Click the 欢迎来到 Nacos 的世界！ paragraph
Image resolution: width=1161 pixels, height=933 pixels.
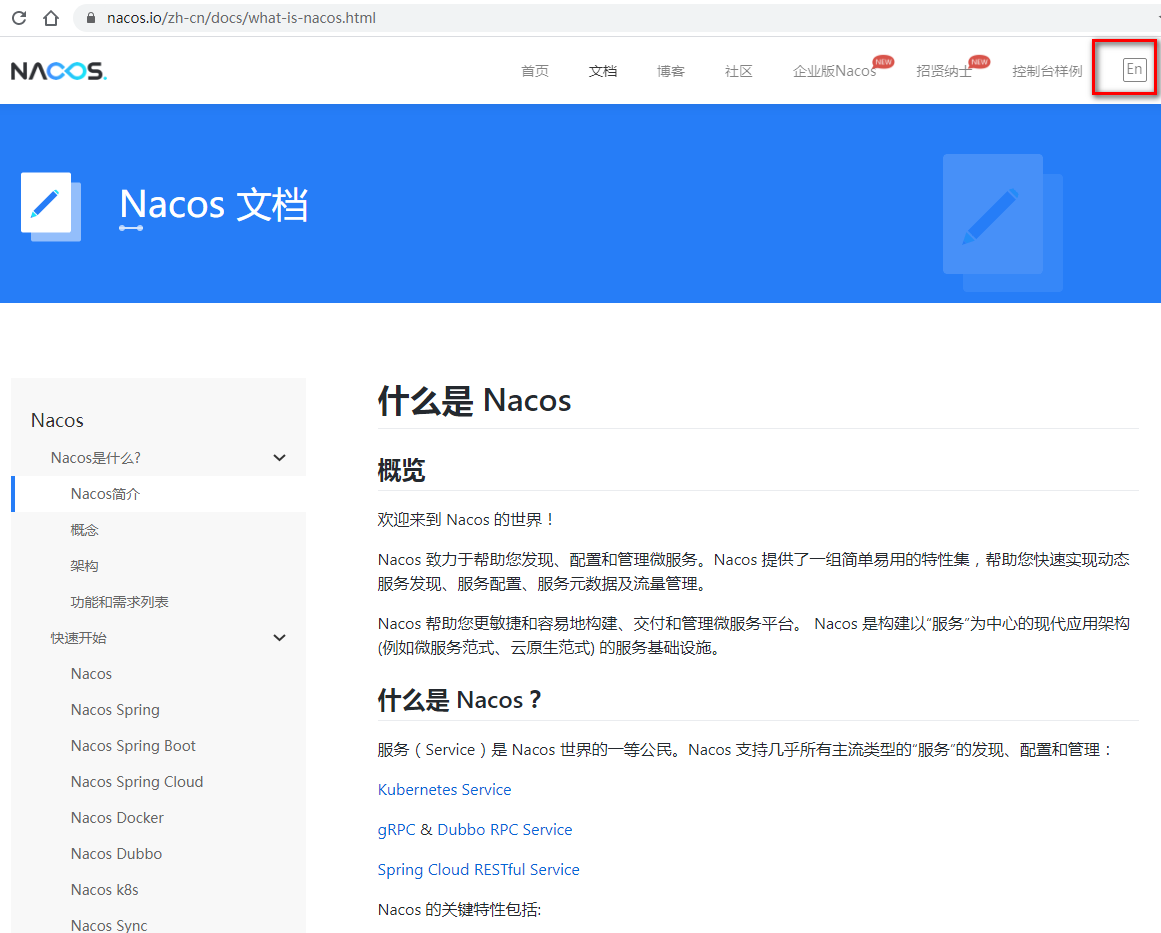(x=466, y=520)
